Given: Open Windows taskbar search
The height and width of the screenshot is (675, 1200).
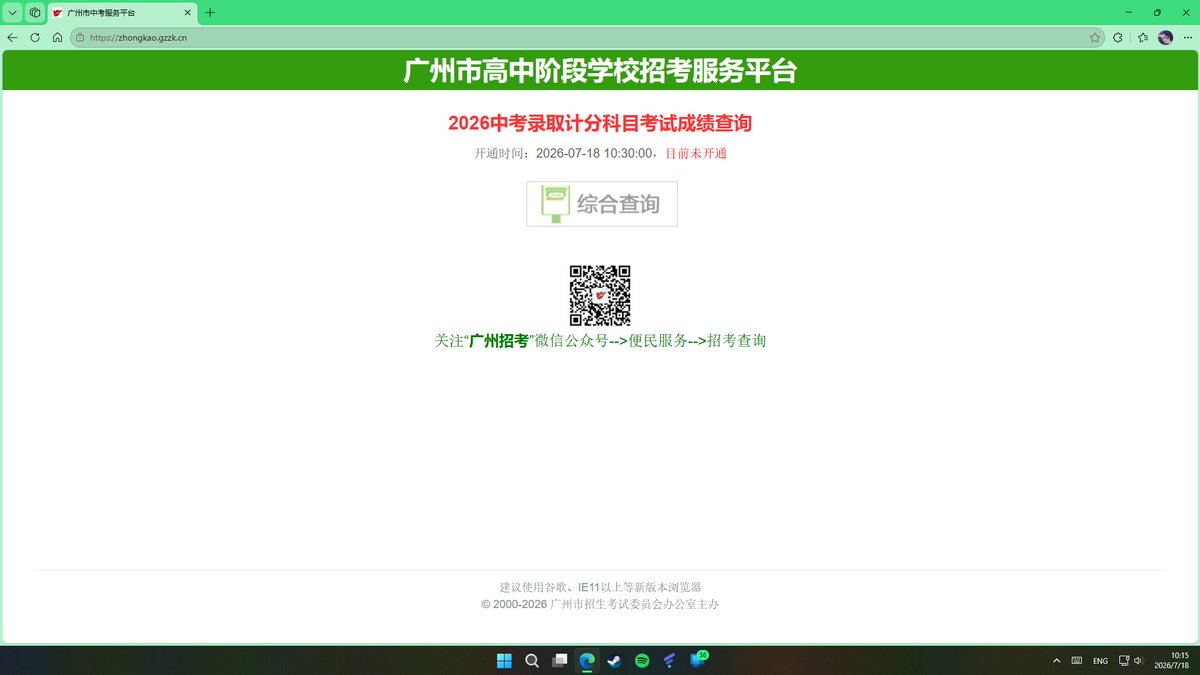Looking at the screenshot, I should (532, 660).
